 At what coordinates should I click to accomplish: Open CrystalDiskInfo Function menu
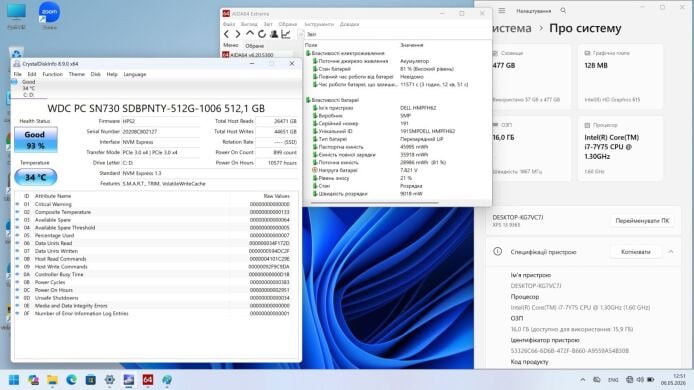(52, 74)
